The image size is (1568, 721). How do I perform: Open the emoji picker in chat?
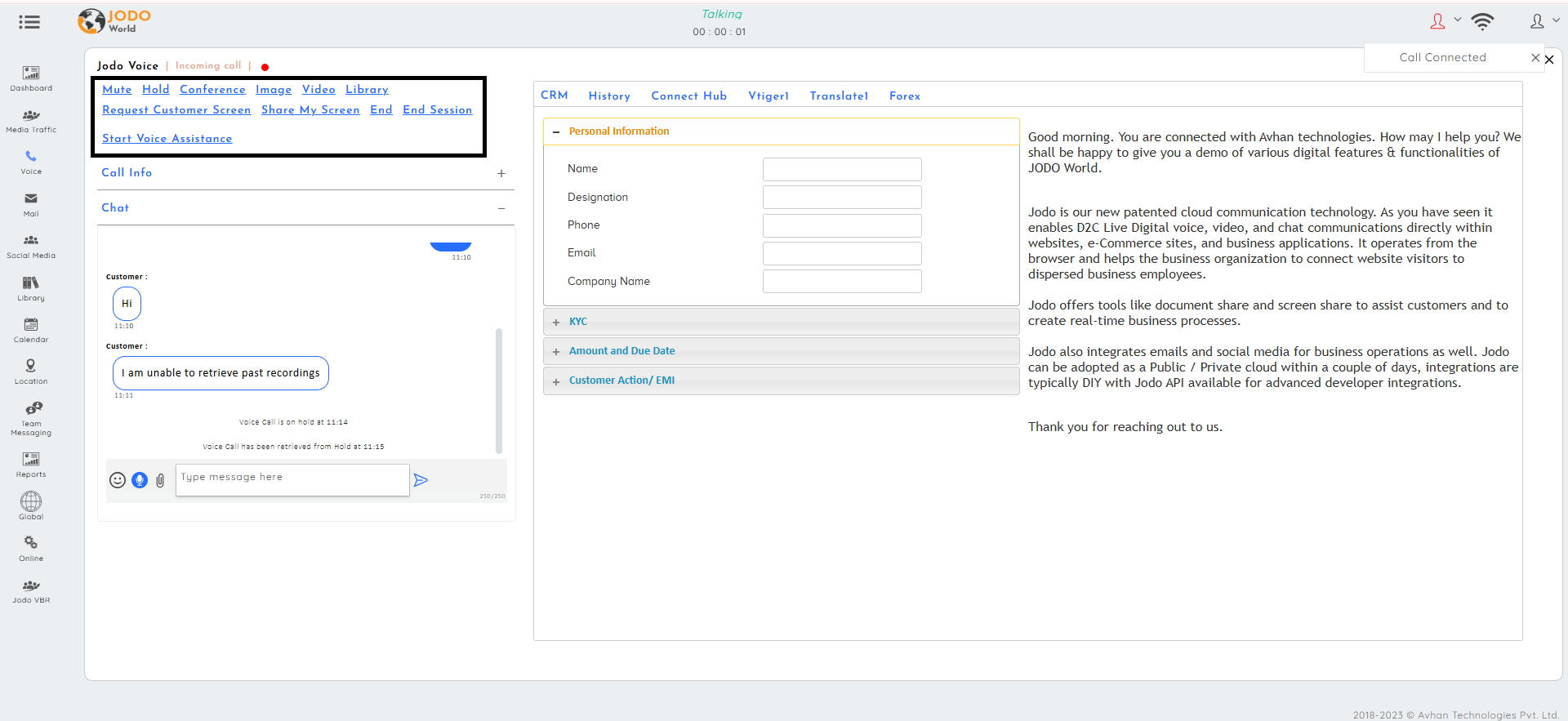coord(118,480)
